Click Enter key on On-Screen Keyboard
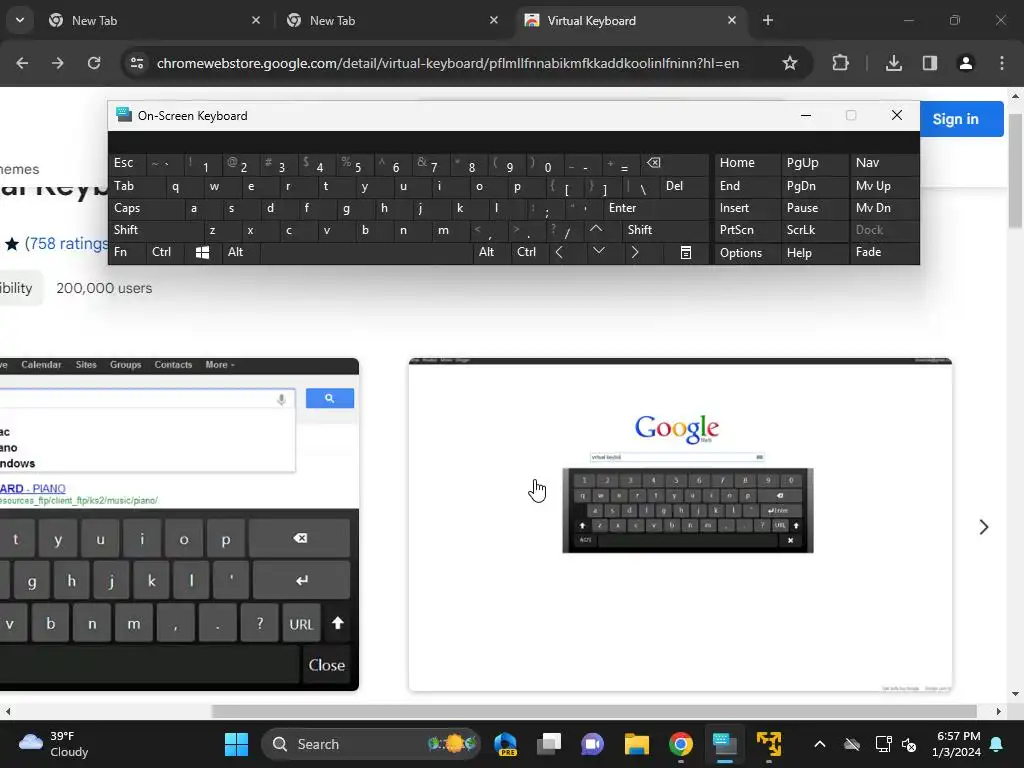 [x=655, y=208]
